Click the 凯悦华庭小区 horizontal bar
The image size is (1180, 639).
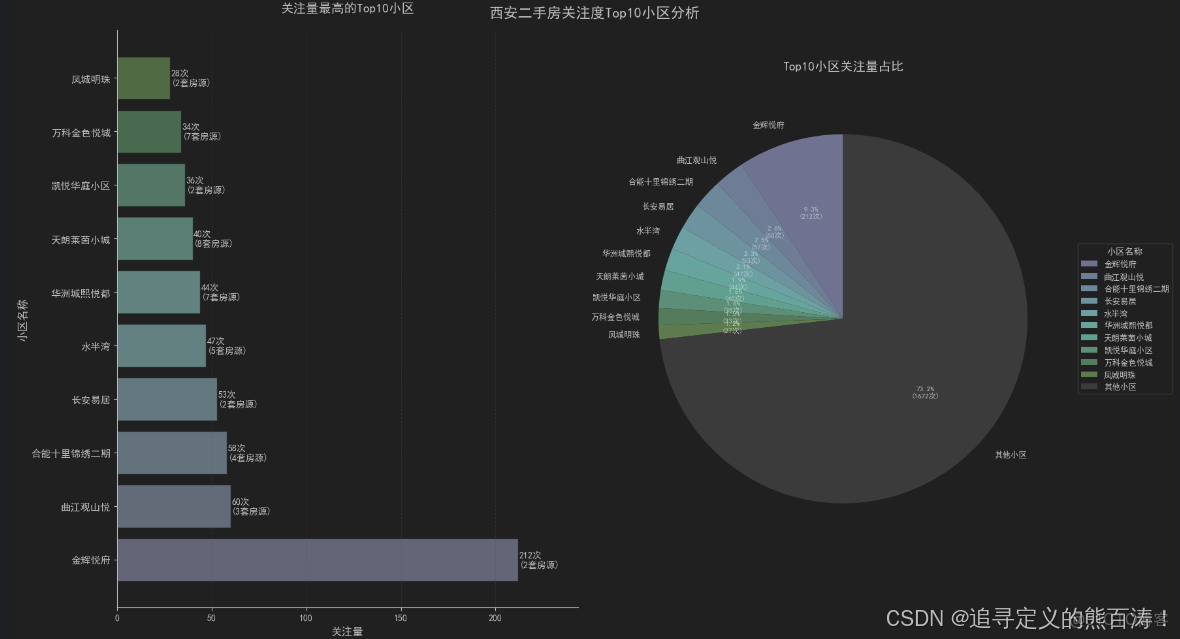tap(151, 185)
